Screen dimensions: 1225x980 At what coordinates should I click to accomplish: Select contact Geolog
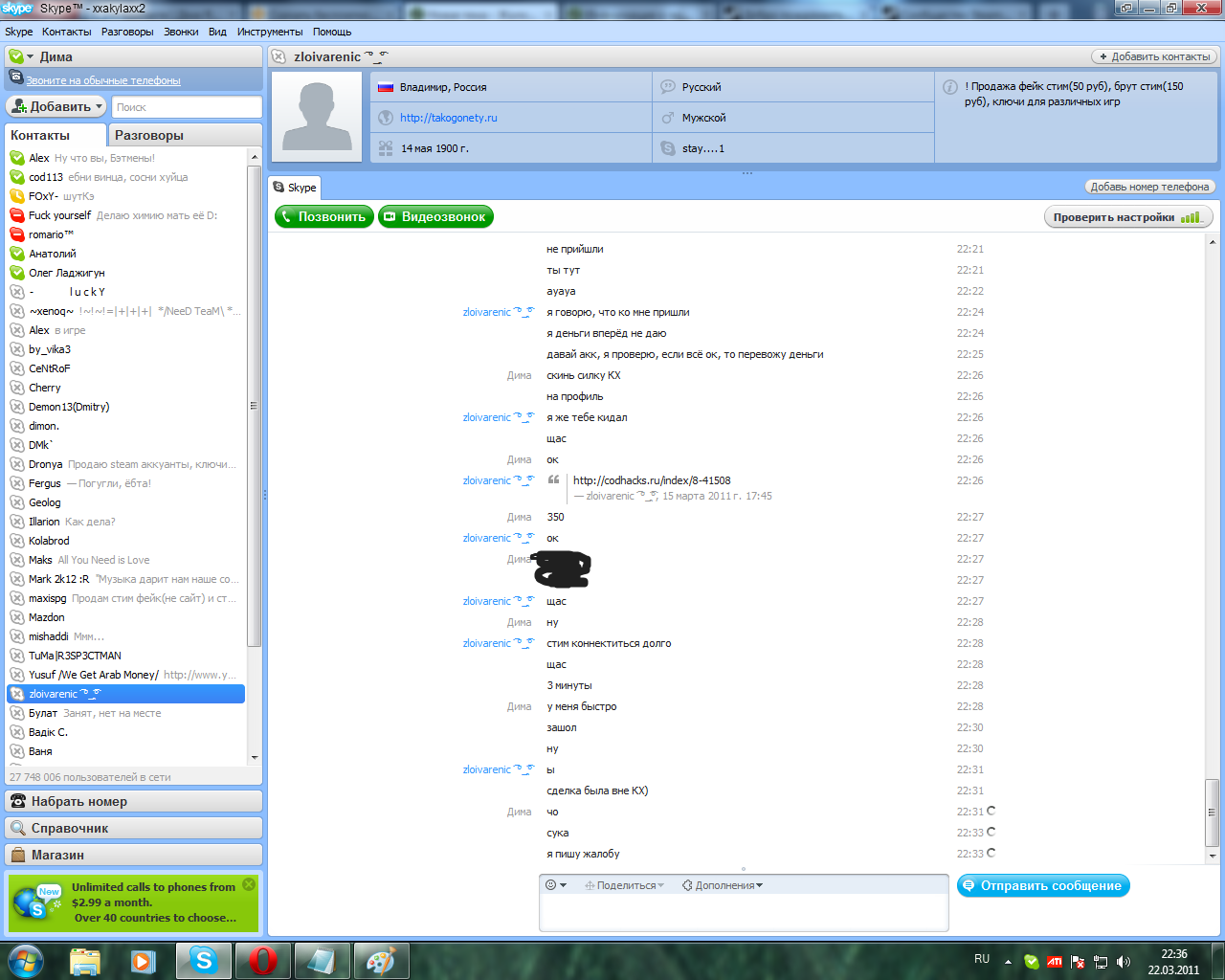pyautogui.click(x=126, y=502)
